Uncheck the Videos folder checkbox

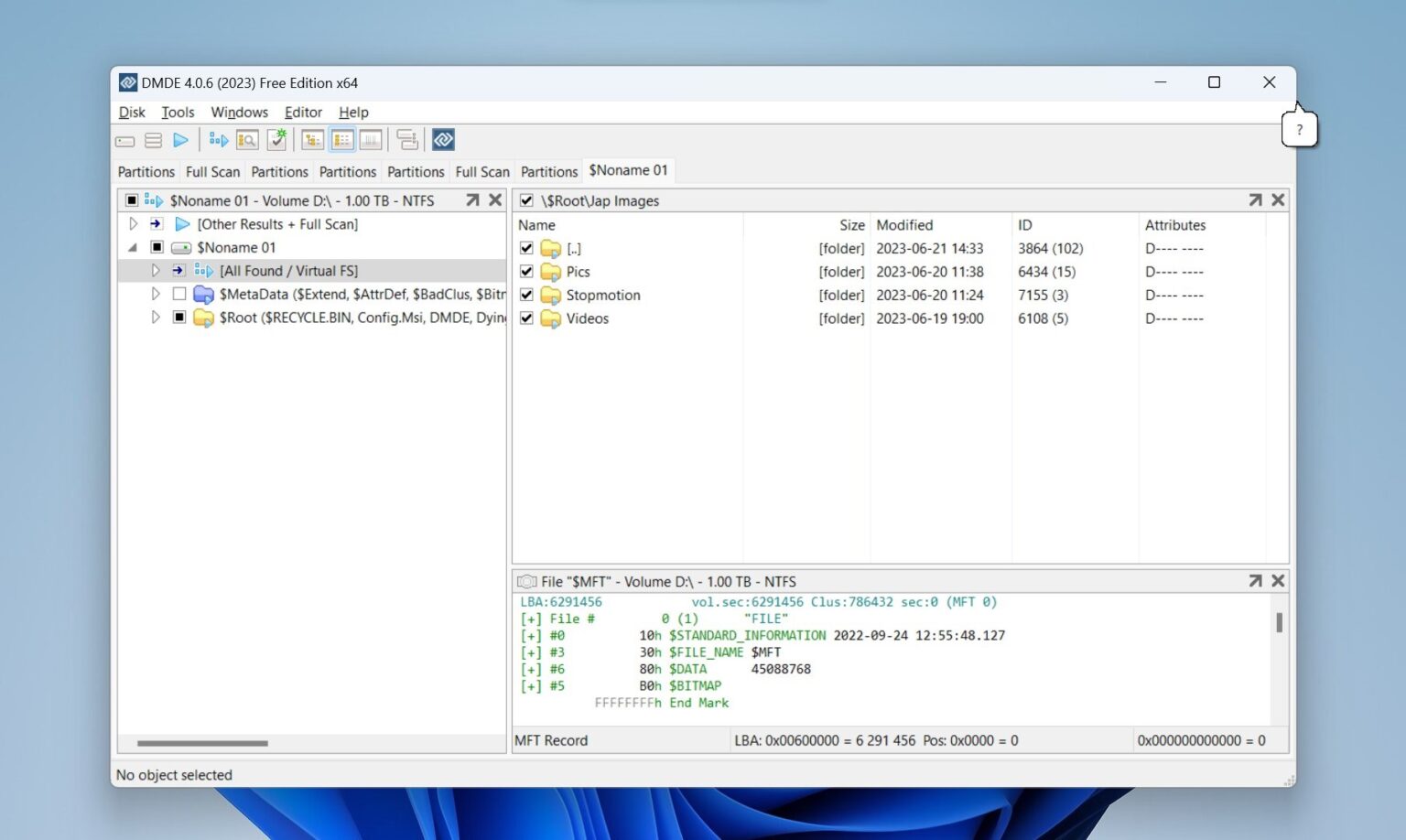point(526,318)
